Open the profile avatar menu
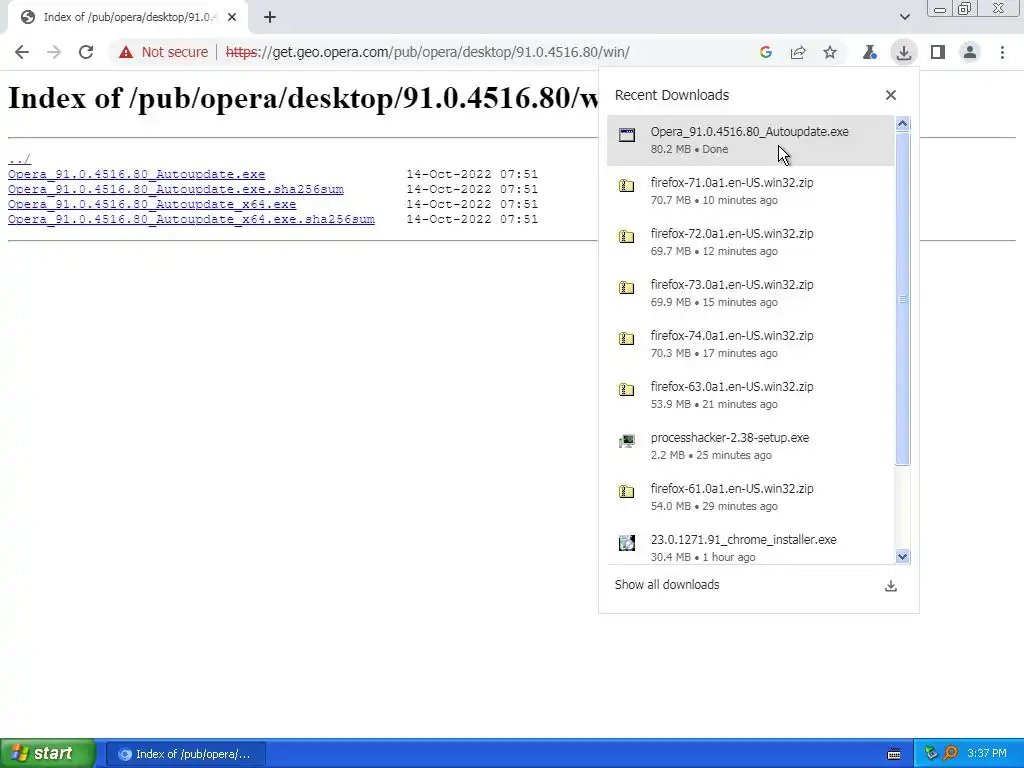 point(970,52)
